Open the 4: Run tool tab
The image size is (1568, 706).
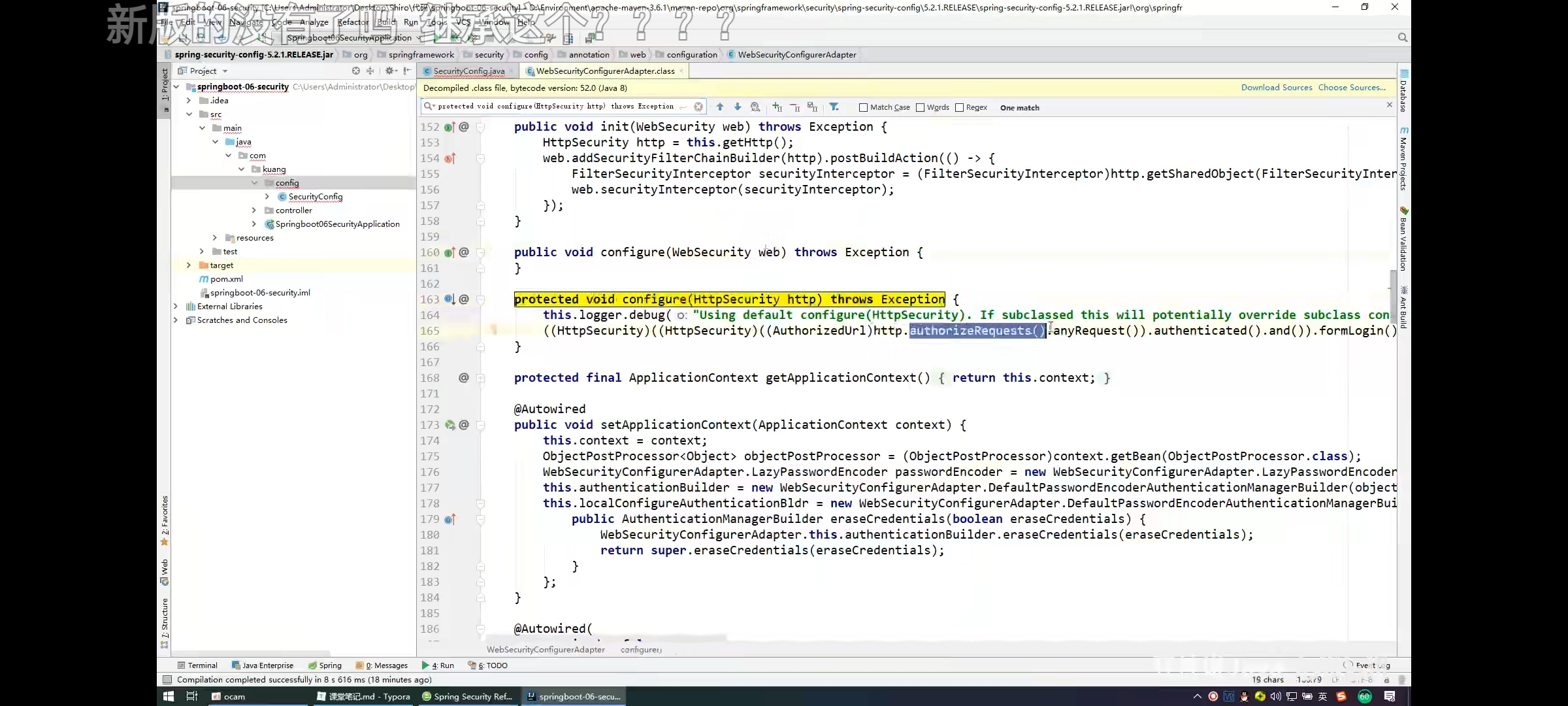click(438, 665)
